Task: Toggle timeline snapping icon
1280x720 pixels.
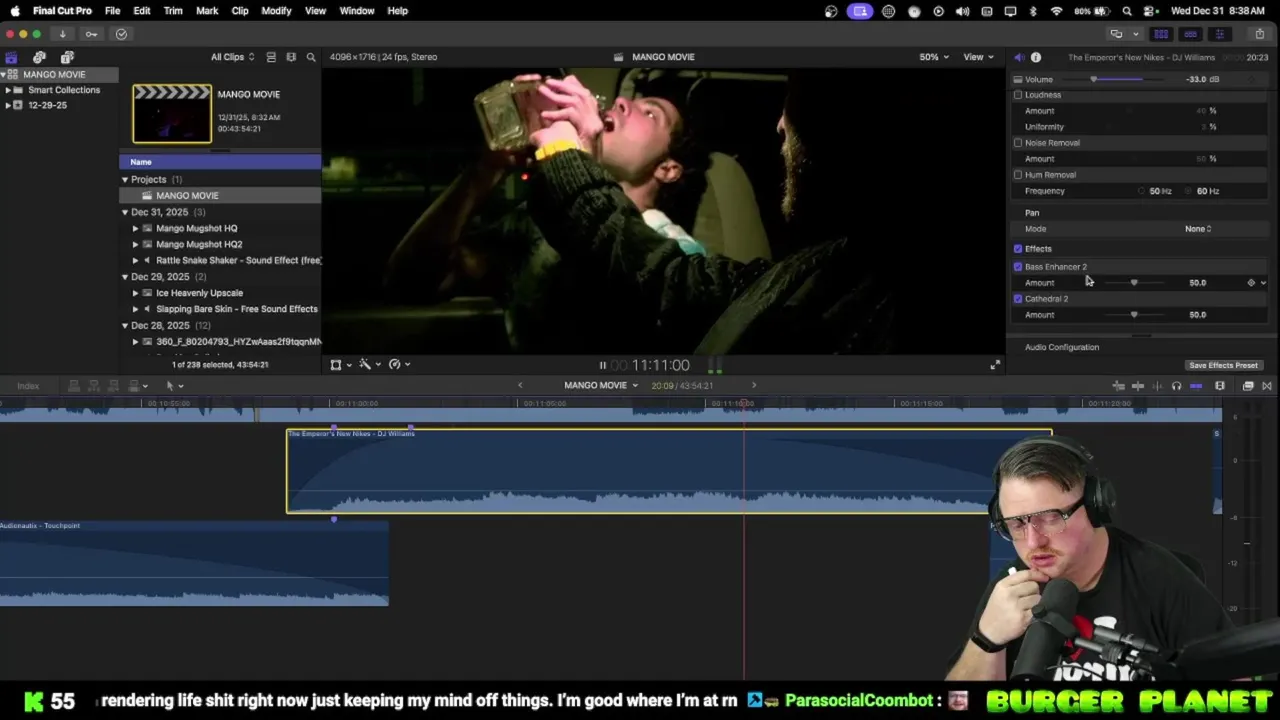Action: [x=1196, y=386]
